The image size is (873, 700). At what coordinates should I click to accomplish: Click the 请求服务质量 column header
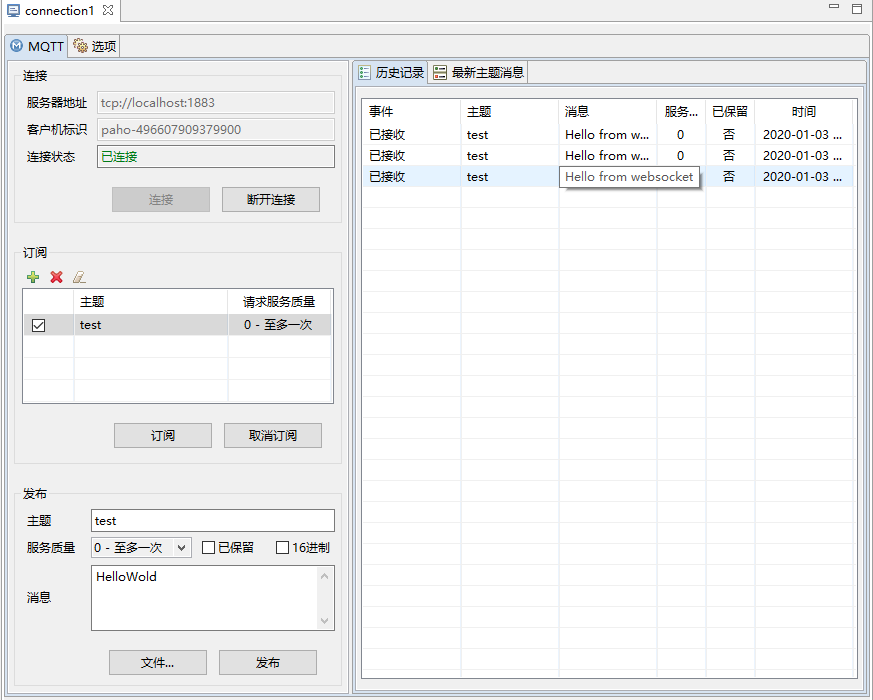click(x=279, y=302)
